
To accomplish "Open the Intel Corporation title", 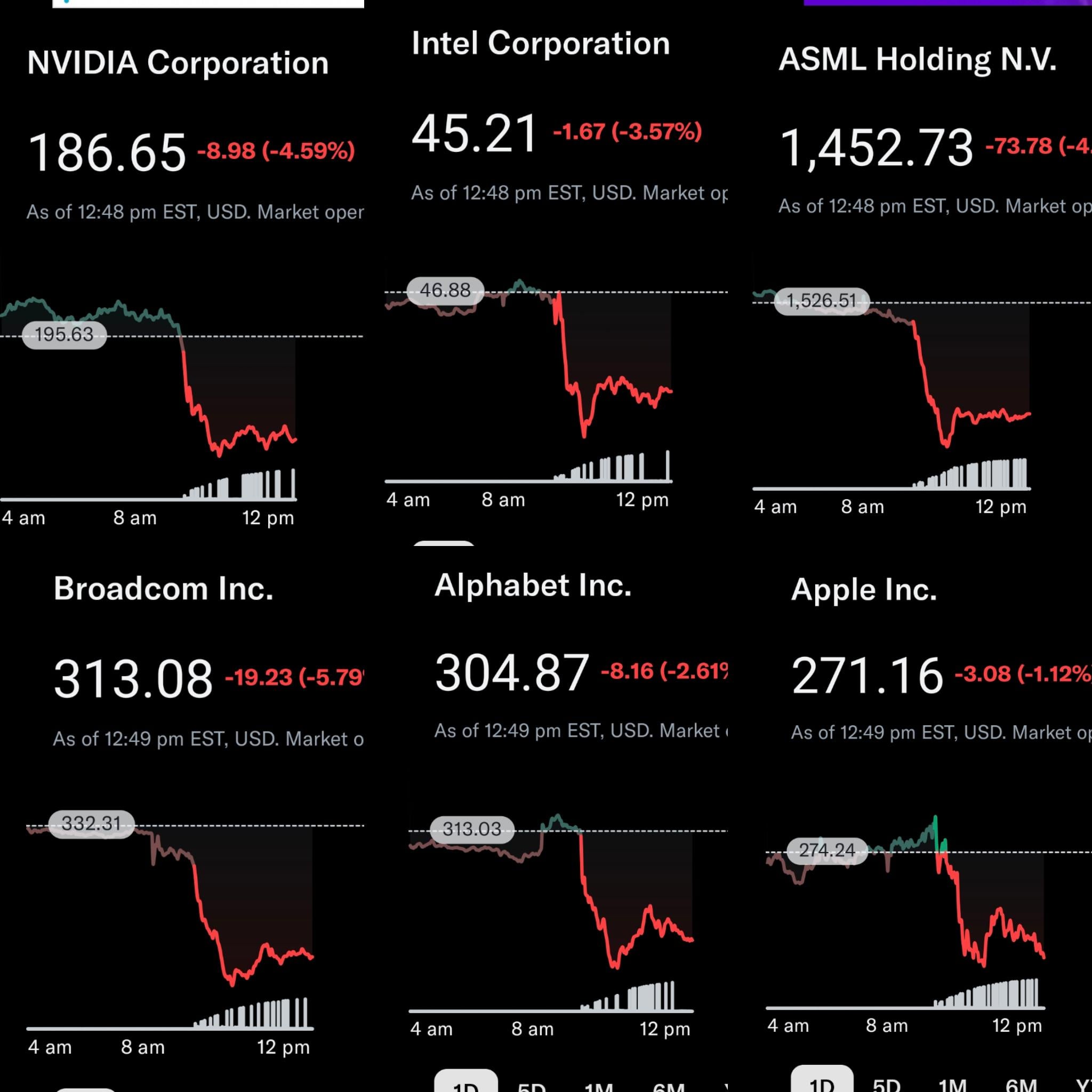I will (x=540, y=44).
